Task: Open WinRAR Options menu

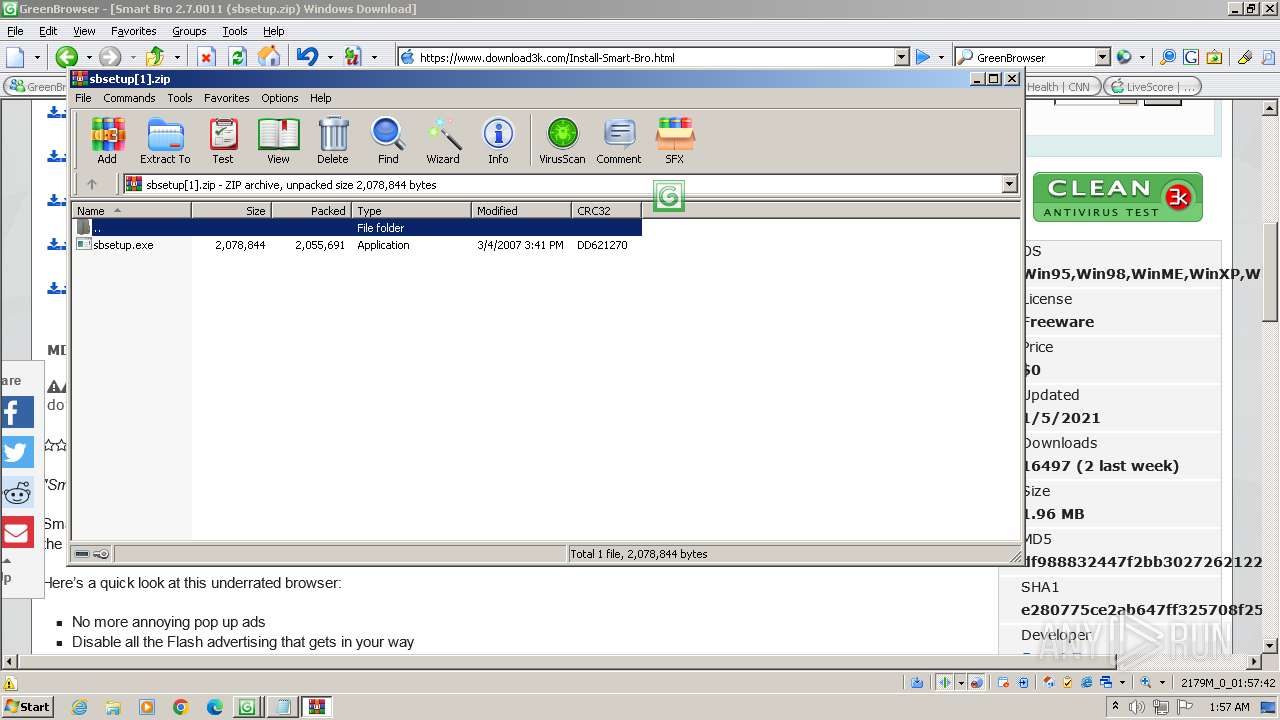Action: (x=279, y=98)
